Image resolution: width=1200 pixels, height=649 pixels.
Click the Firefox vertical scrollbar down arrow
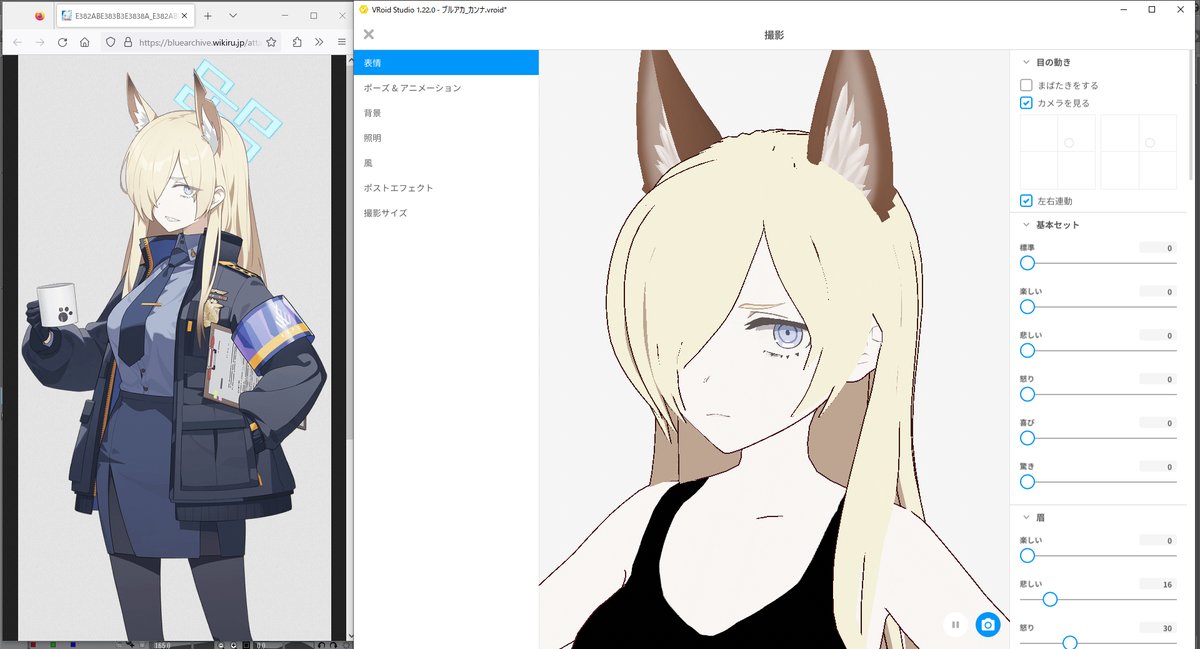(x=350, y=635)
